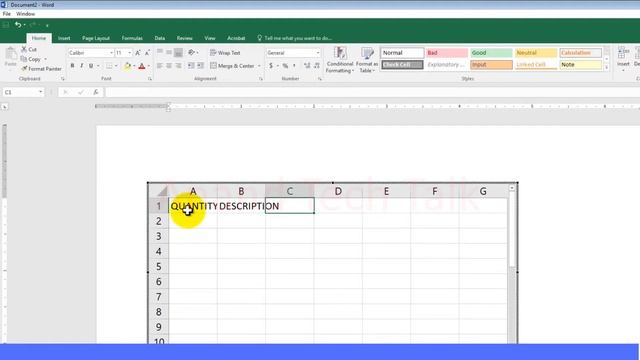Open the Alignment dialog launcher arrow
The image size is (640, 360).
(x=261, y=79)
